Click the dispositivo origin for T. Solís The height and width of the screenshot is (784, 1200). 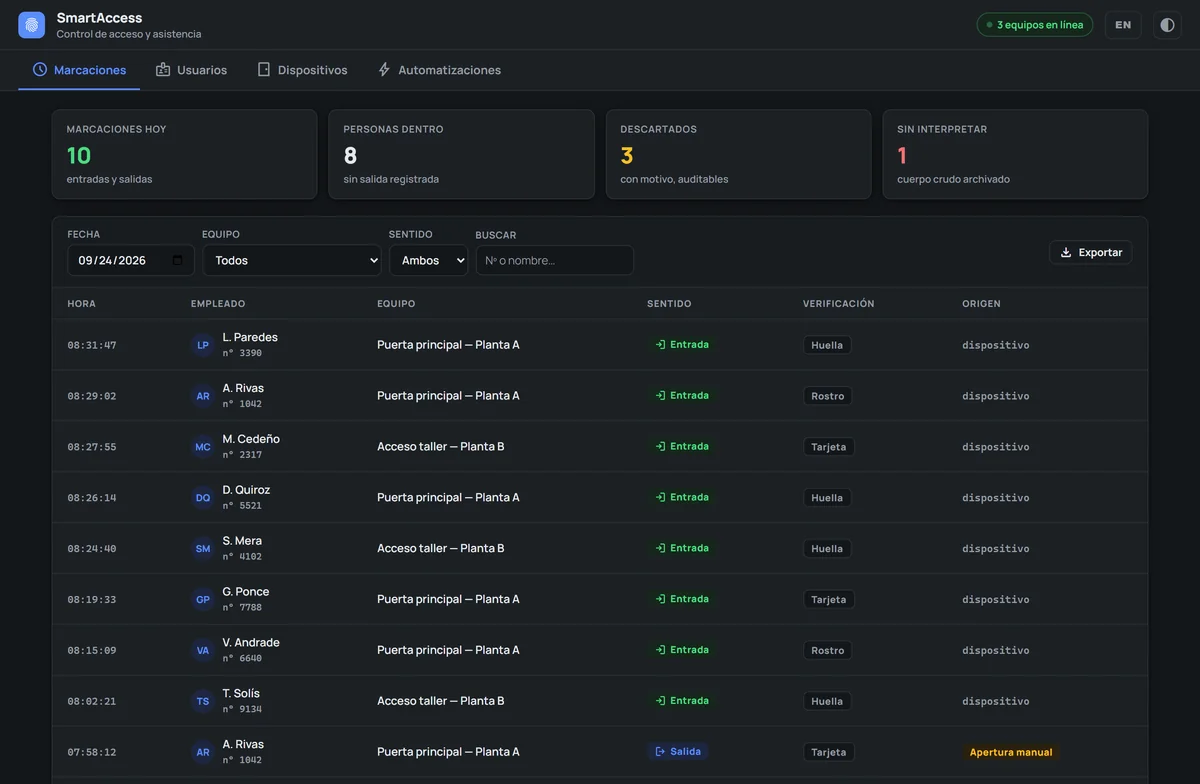[x=996, y=702]
